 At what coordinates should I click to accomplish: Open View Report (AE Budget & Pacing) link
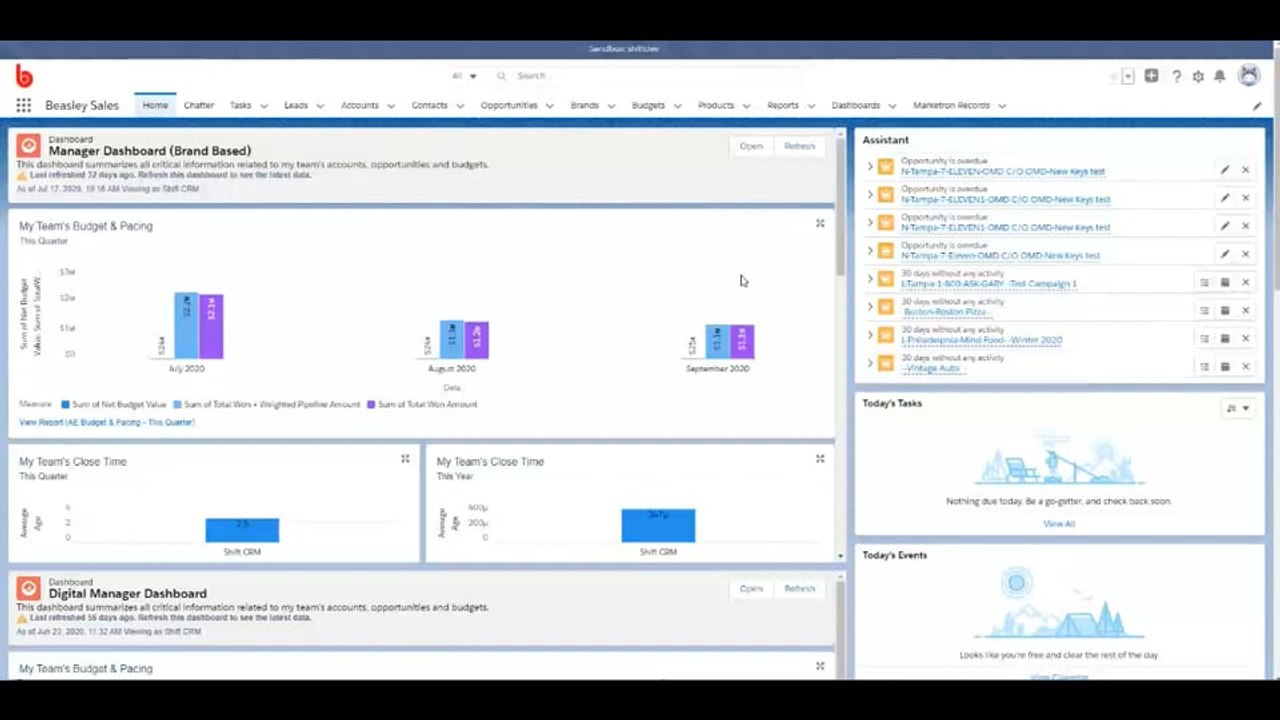(107, 422)
